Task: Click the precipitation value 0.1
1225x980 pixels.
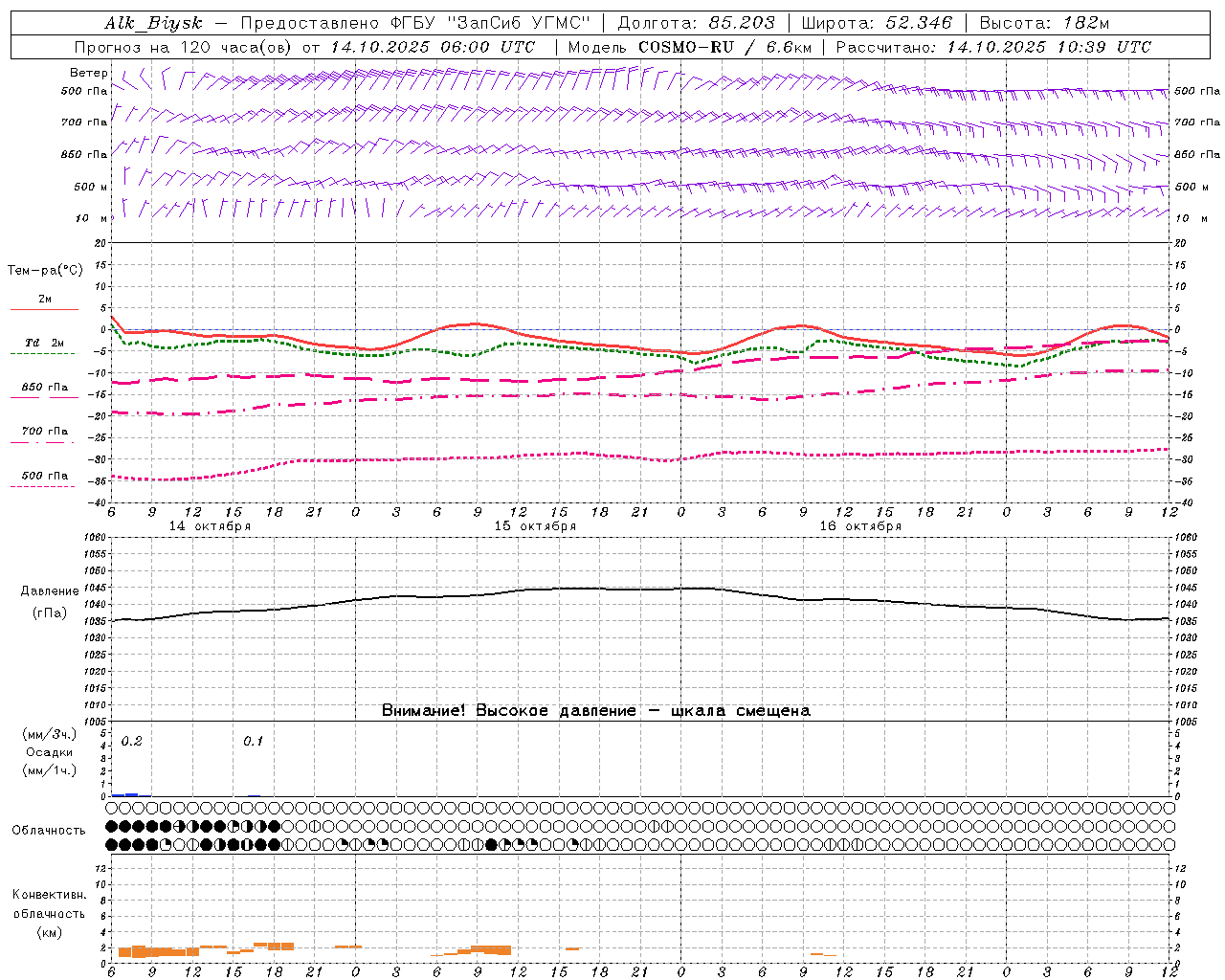Action: [x=253, y=741]
